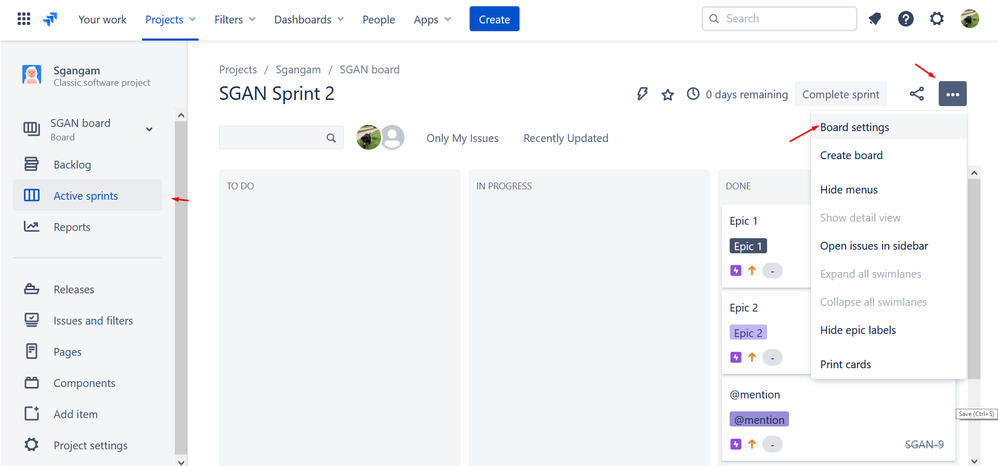Choose Create board in the menu
Viewport: 998px width, 466px height.
[889, 155]
